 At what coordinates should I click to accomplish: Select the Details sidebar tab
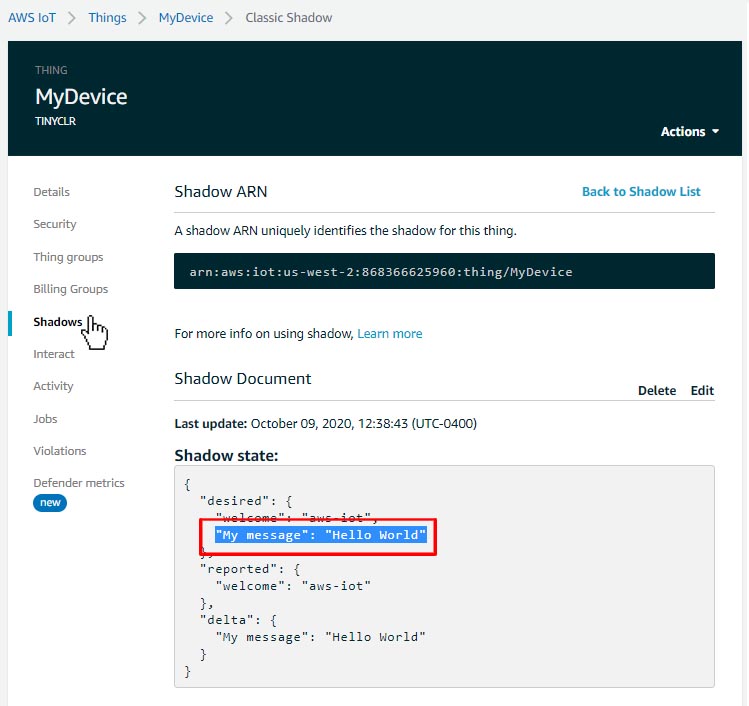pos(51,192)
